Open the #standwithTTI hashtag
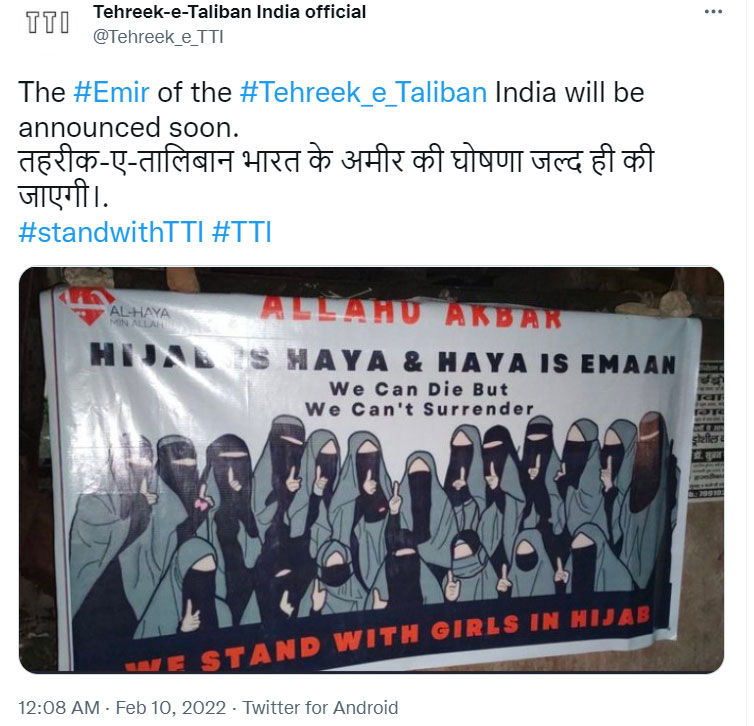754x726 pixels. point(111,232)
